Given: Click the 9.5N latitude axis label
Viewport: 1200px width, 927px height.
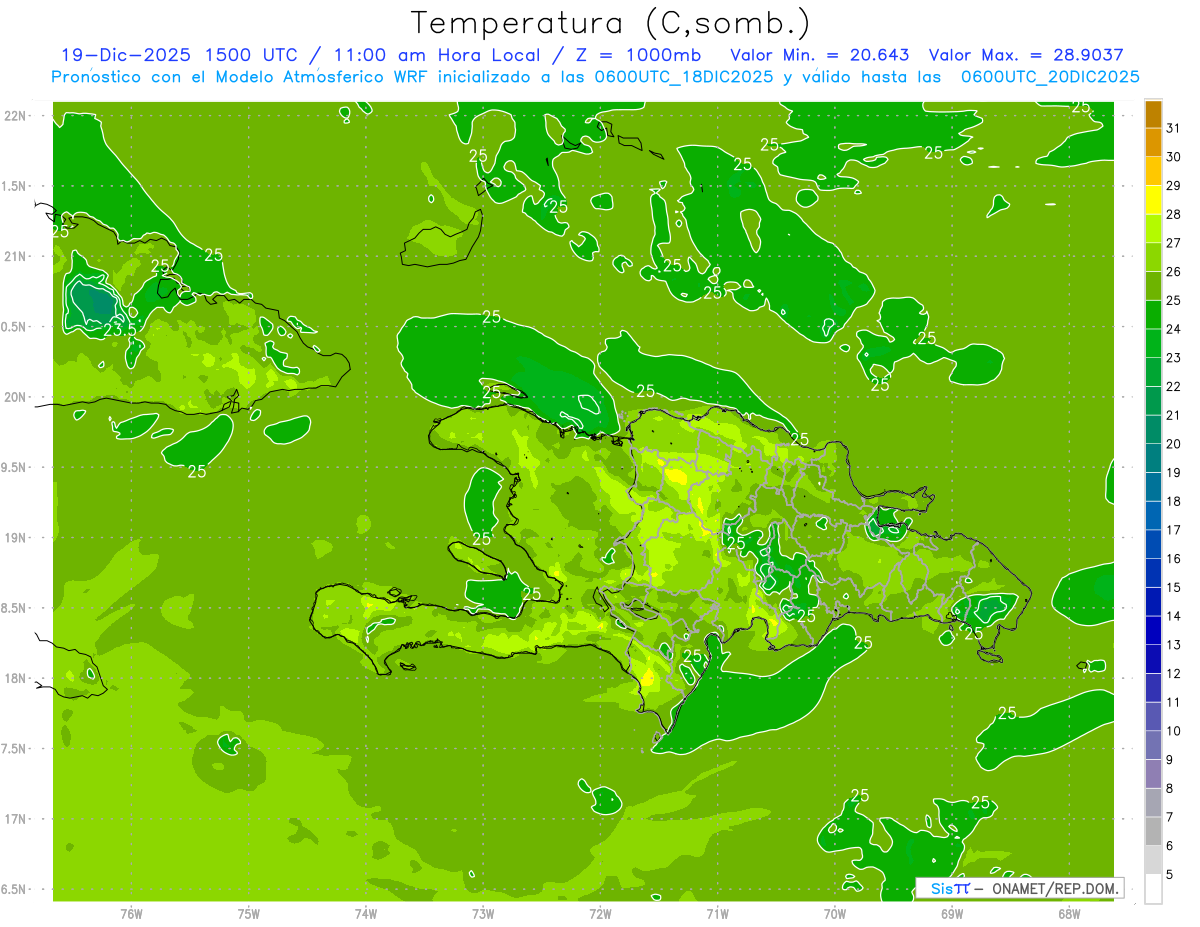Looking at the screenshot, I should pos(15,468).
